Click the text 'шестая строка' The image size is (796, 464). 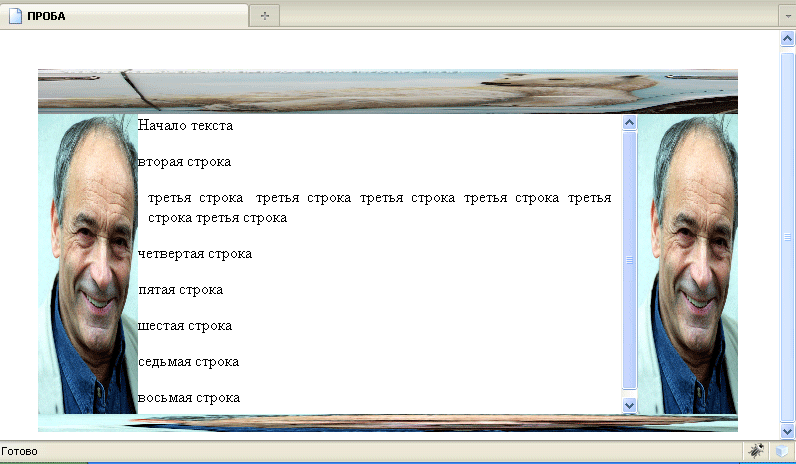click(185, 326)
